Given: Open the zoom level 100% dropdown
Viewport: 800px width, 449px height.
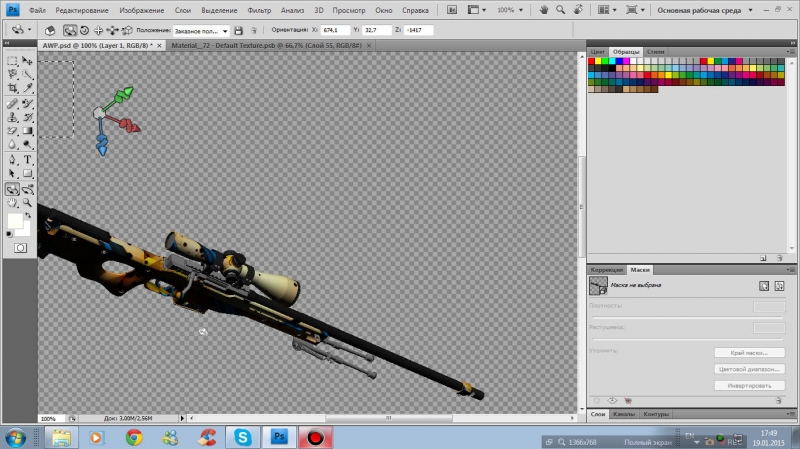Looking at the screenshot, I should coord(510,10).
